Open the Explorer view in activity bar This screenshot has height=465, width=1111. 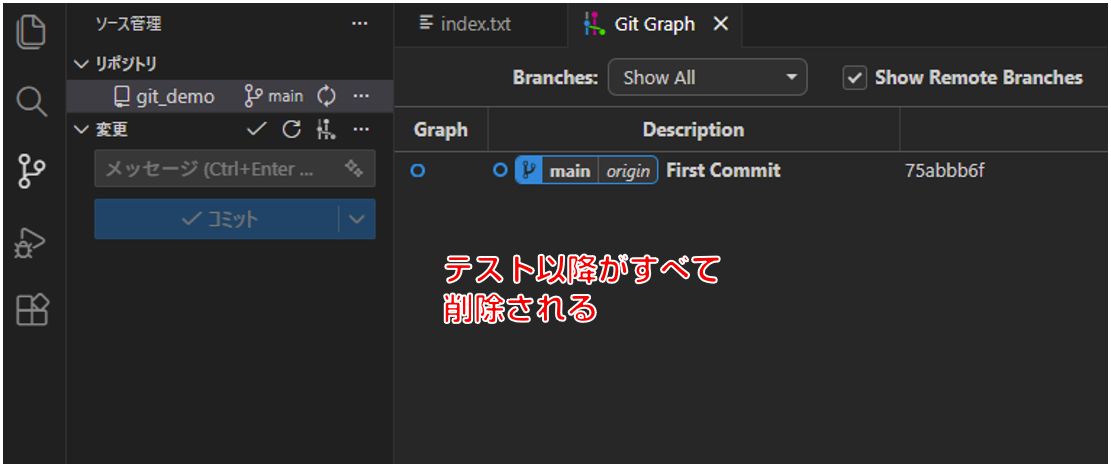click(32, 31)
